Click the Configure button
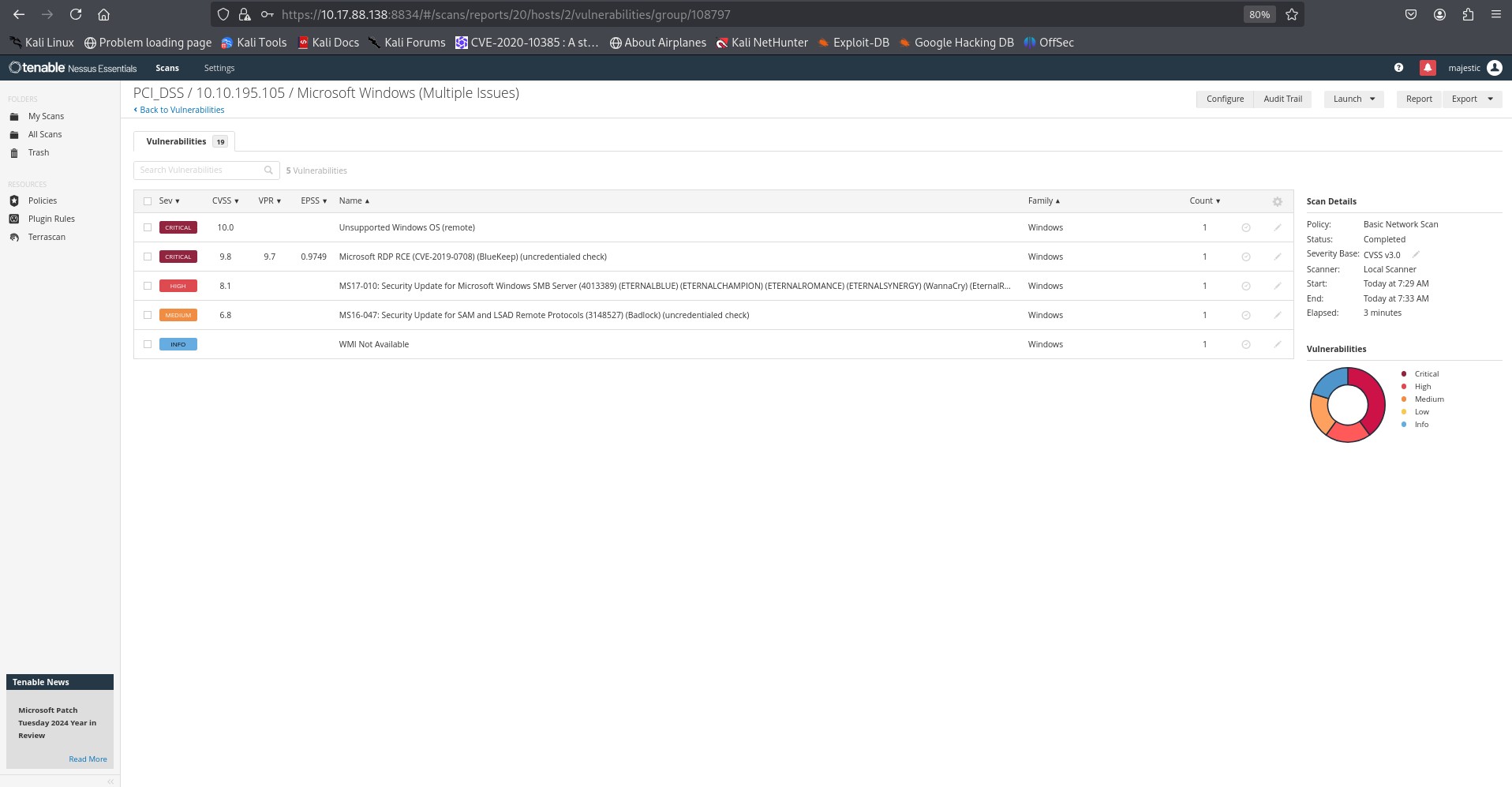The image size is (1512, 787). 1225,99
